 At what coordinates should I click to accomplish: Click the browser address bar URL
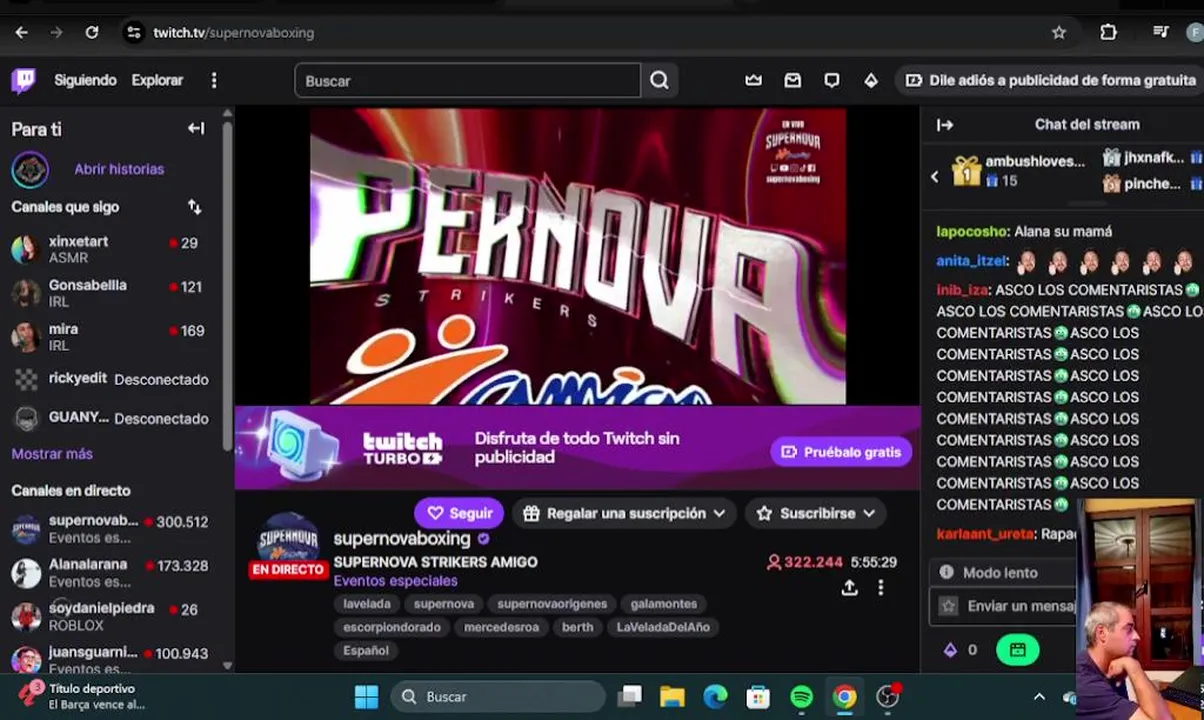pos(233,32)
